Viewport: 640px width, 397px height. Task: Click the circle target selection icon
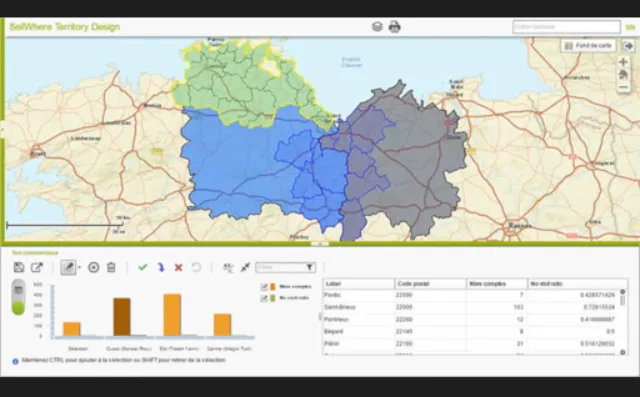point(93,267)
